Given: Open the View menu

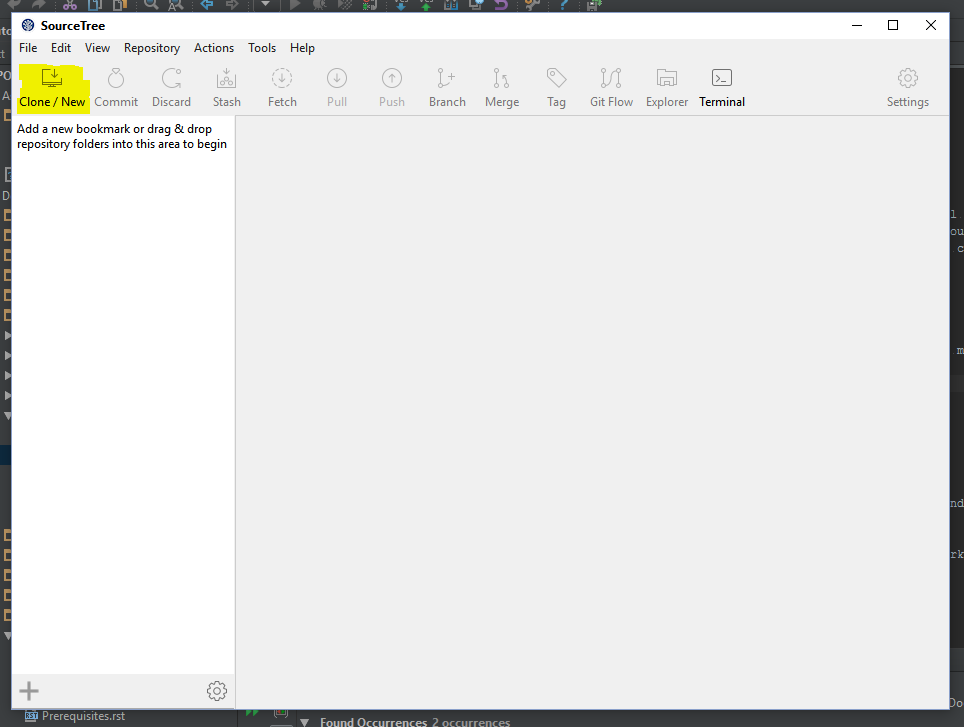Looking at the screenshot, I should [x=97, y=48].
